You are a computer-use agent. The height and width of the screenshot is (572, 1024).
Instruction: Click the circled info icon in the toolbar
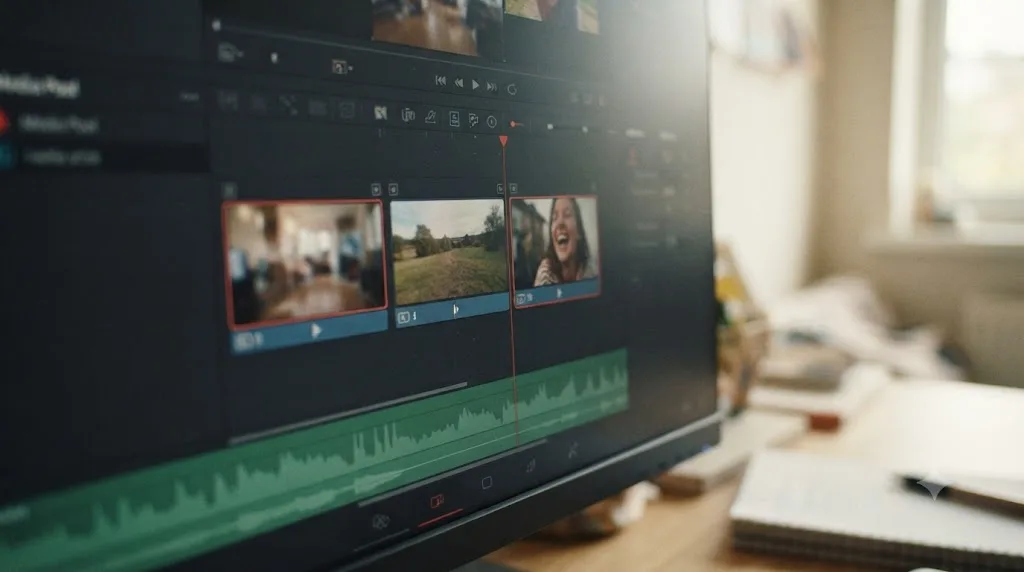point(492,122)
